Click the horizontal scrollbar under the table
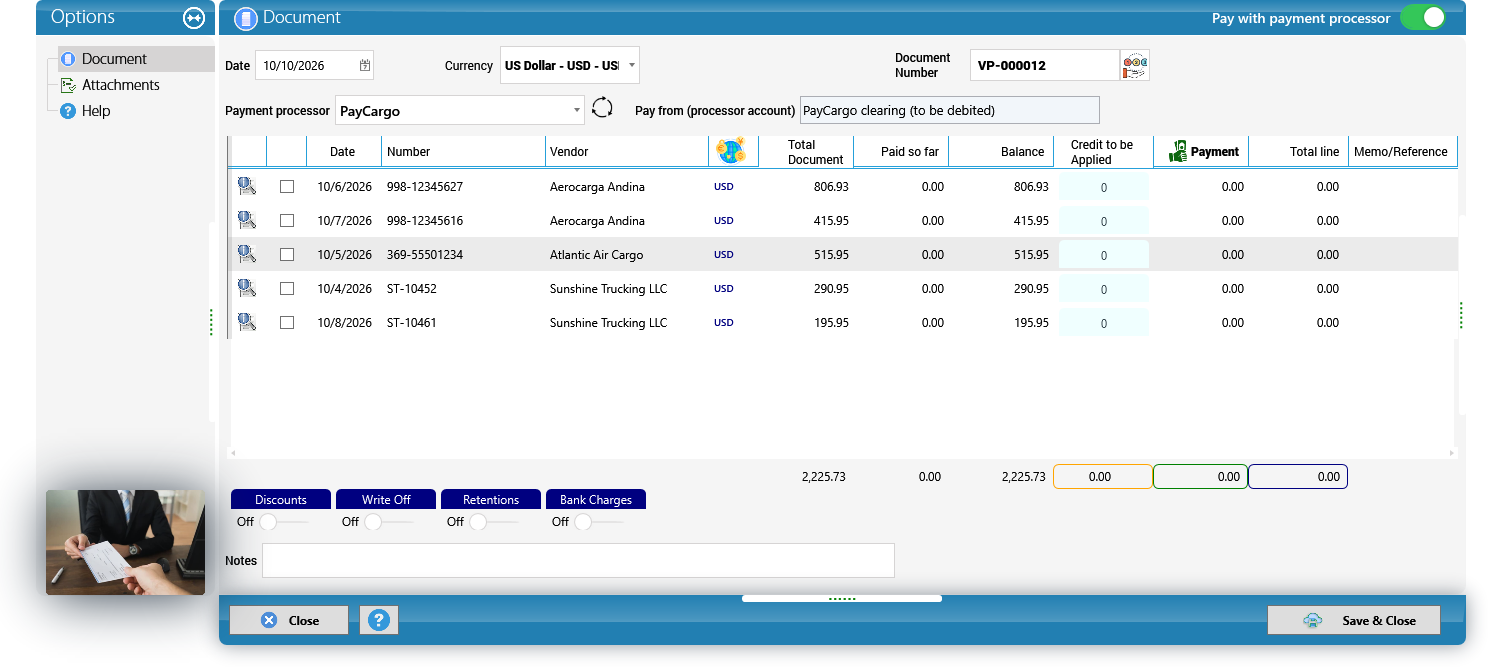 [x=843, y=453]
